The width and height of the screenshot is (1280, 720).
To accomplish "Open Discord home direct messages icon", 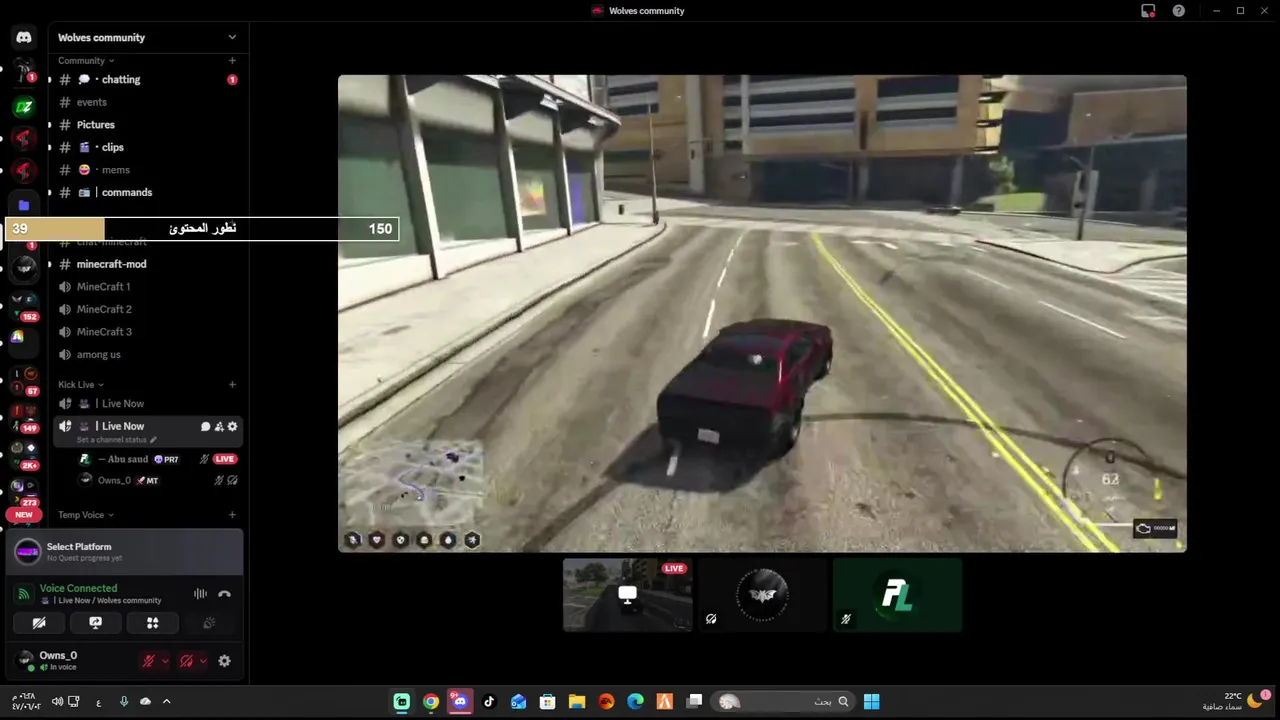I will (24, 37).
